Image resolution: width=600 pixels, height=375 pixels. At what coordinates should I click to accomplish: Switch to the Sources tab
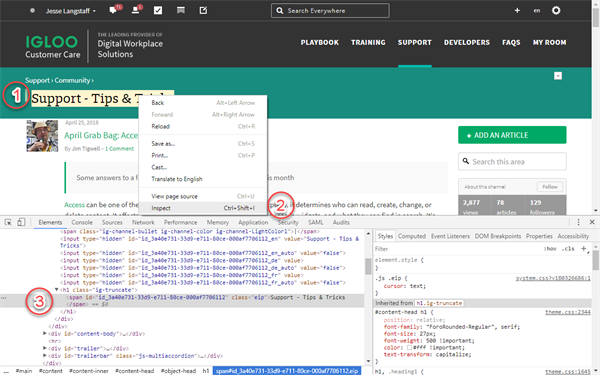pos(112,222)
